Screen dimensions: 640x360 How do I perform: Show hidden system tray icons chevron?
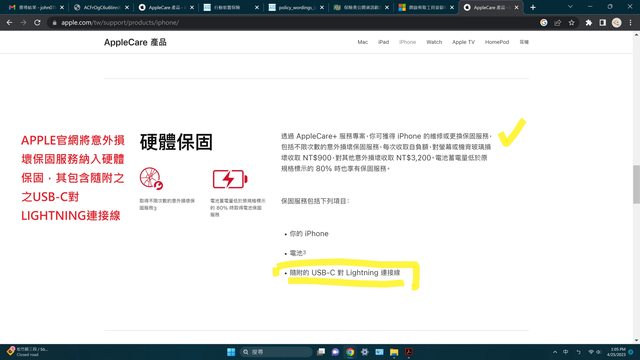(555, 352)
